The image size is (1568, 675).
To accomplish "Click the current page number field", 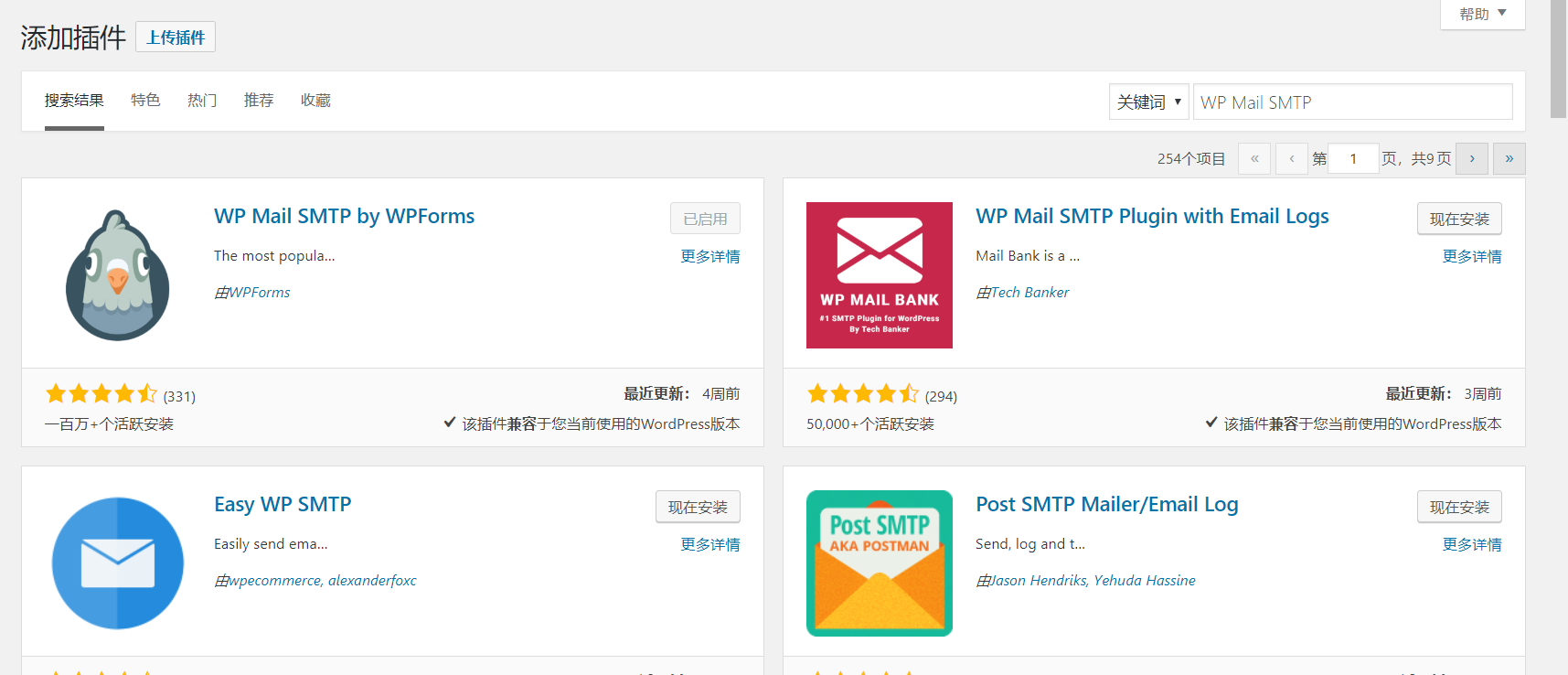I will coord(1353,158).
